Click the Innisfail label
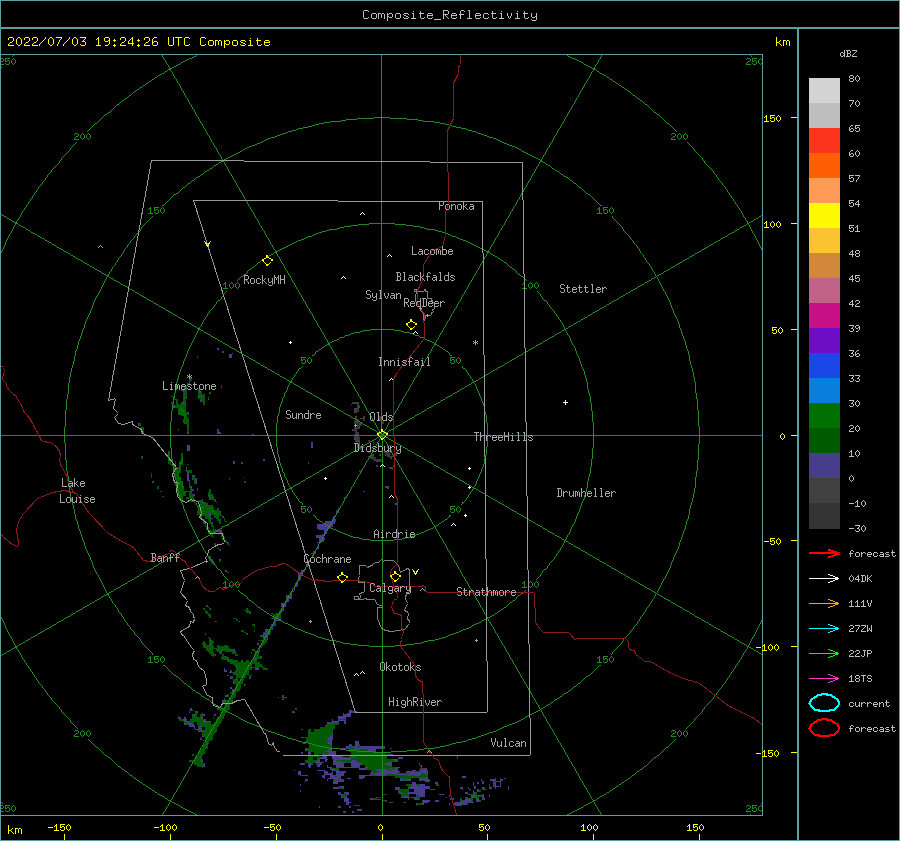This screenshot has height=841, width=900. tap(404, 362)
